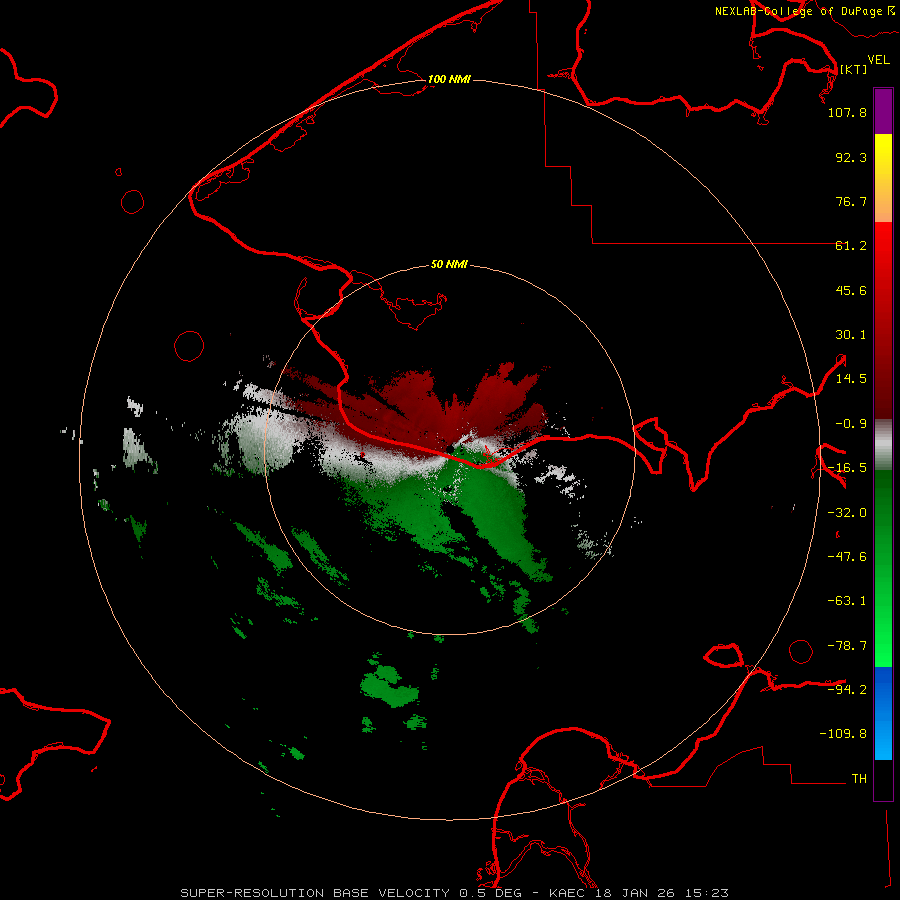Click the -0.9 legend value
This screenshot has width=900, height=900.
[x=851, y=424]
